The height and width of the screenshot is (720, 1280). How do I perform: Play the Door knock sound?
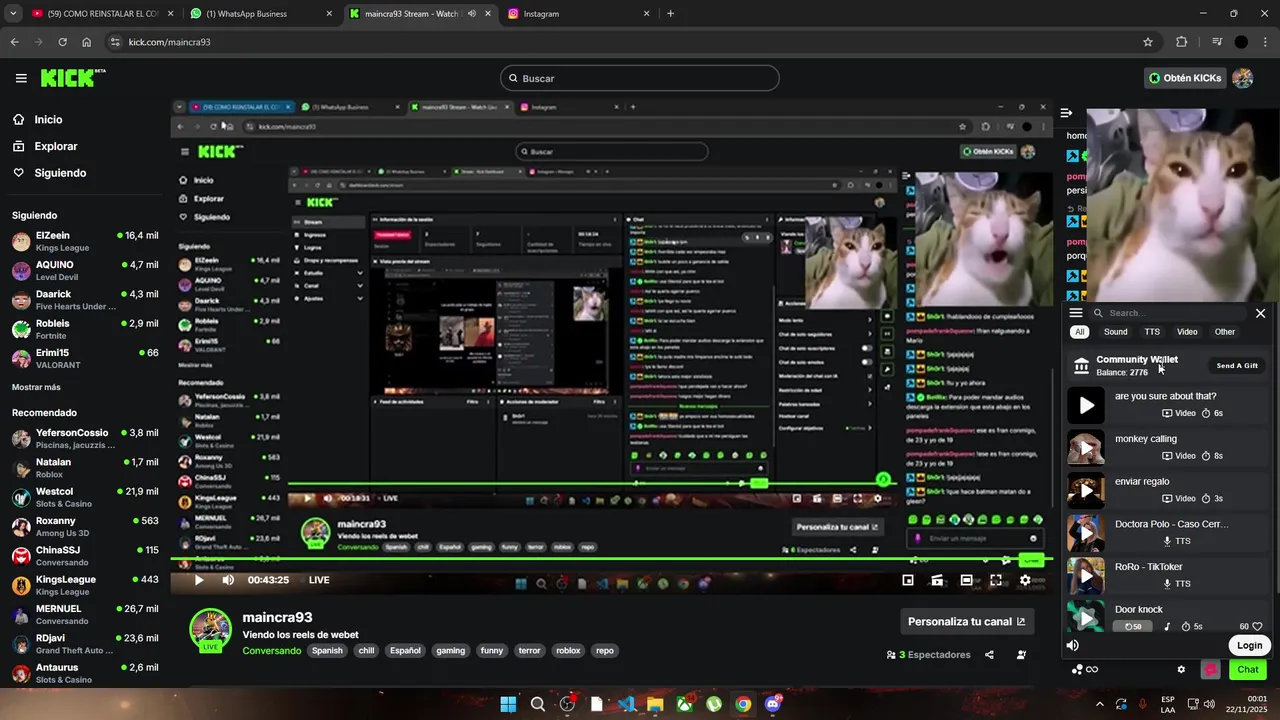pyautogui.click(x=1086, y=617)
